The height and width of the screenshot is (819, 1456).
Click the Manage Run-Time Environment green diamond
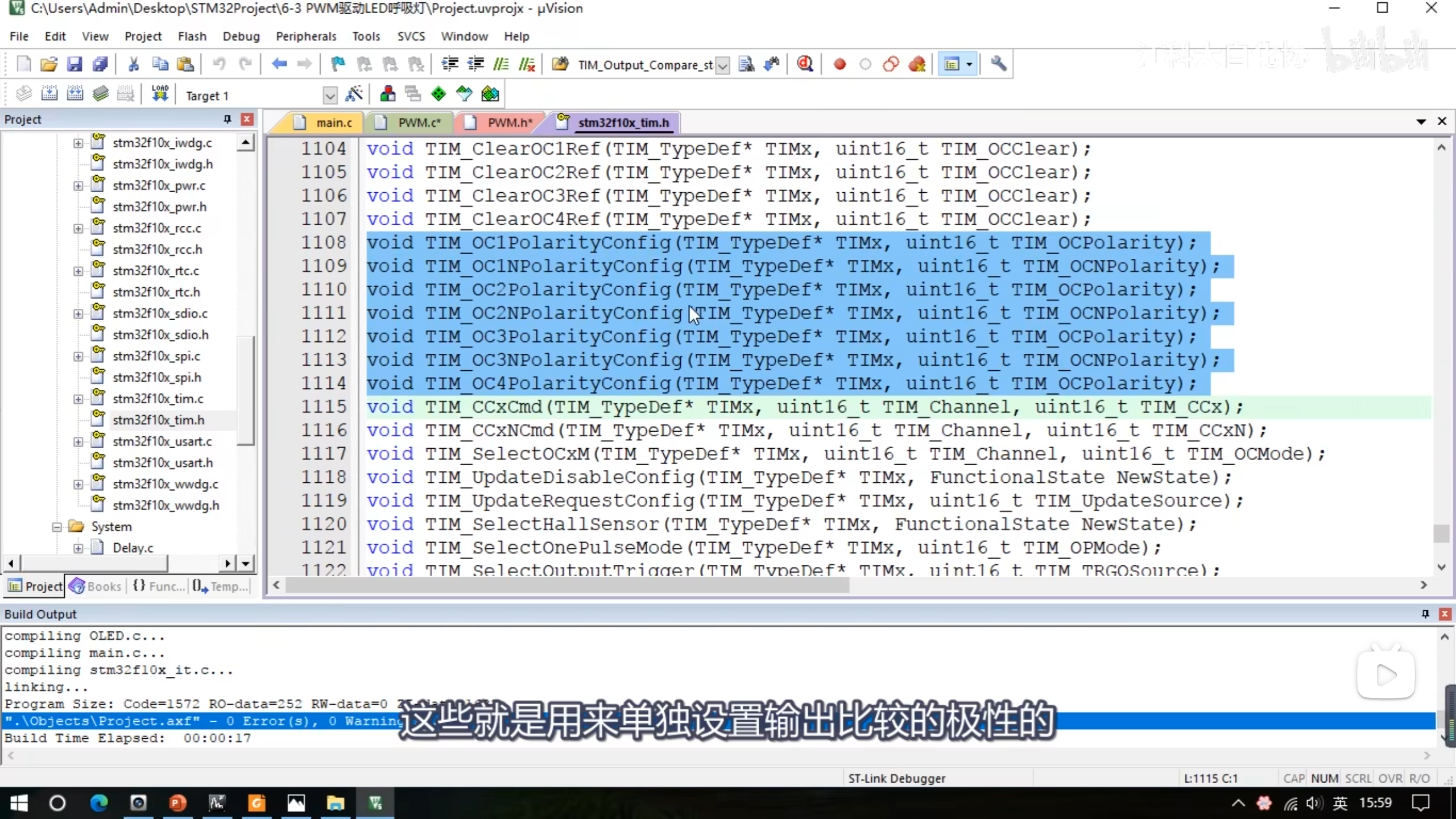(439, 94)
